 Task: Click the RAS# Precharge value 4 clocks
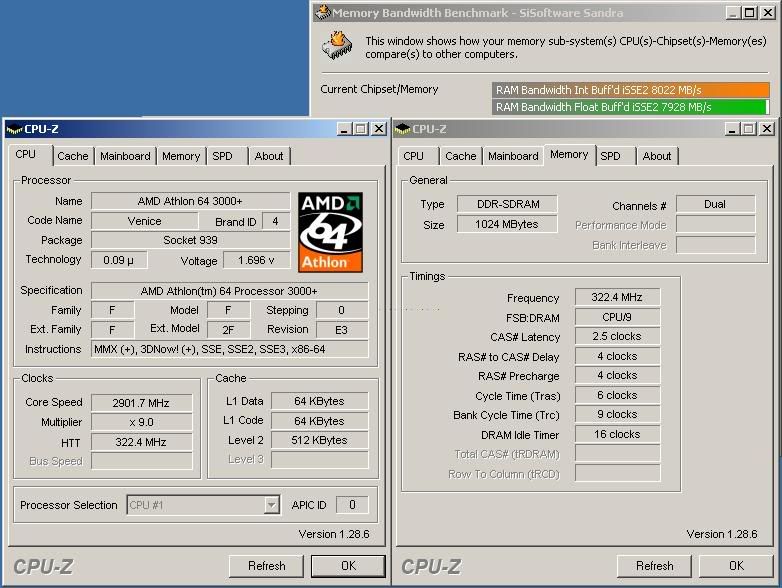(617, 375)
